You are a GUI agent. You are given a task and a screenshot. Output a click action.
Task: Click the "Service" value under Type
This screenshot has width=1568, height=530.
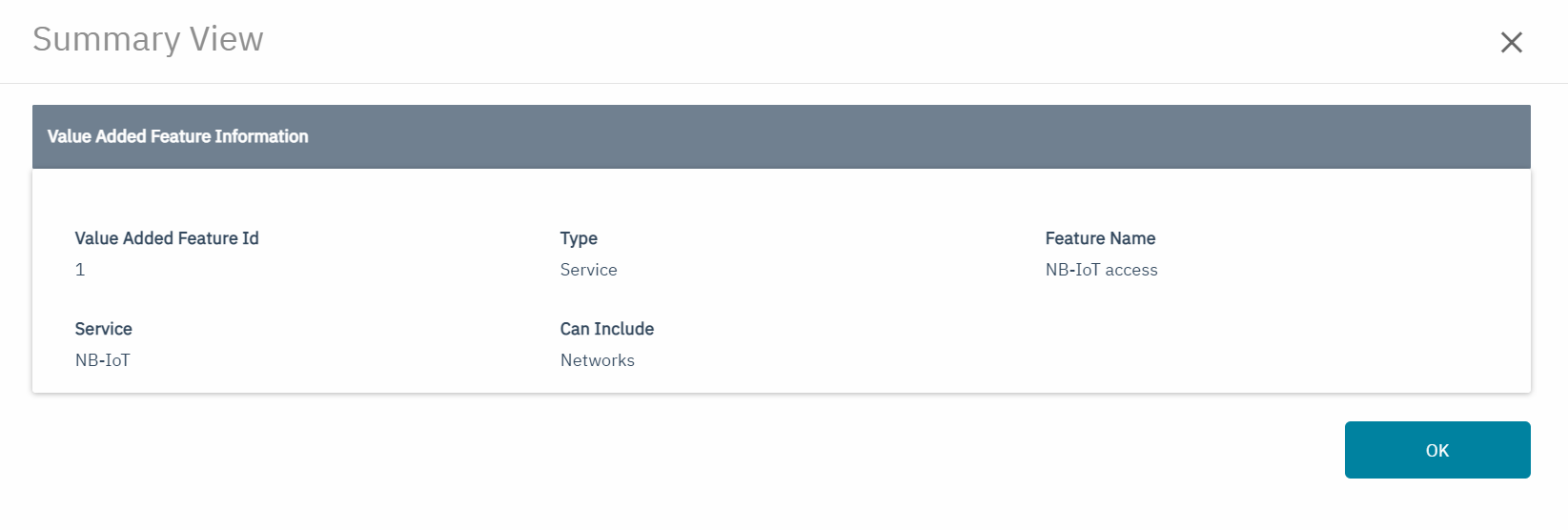click(x=588, y=270)
